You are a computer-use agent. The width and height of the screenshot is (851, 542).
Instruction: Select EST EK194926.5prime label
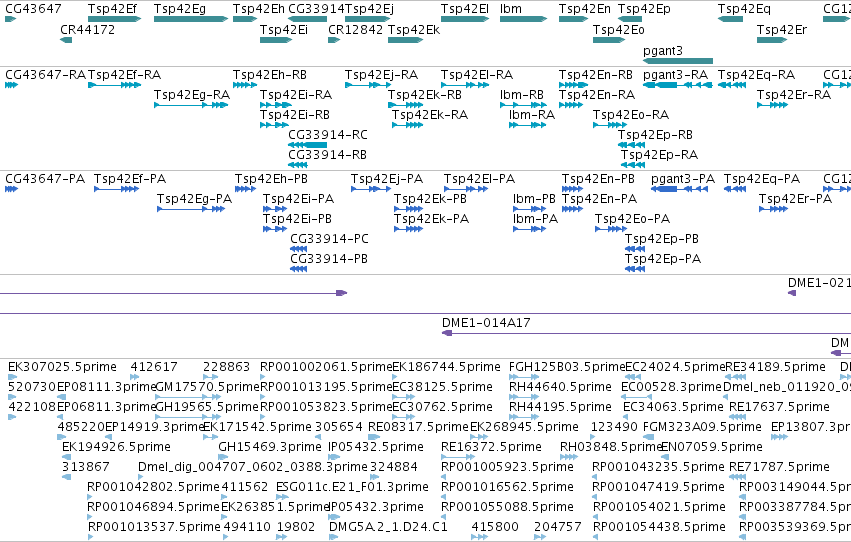[116, 447]
